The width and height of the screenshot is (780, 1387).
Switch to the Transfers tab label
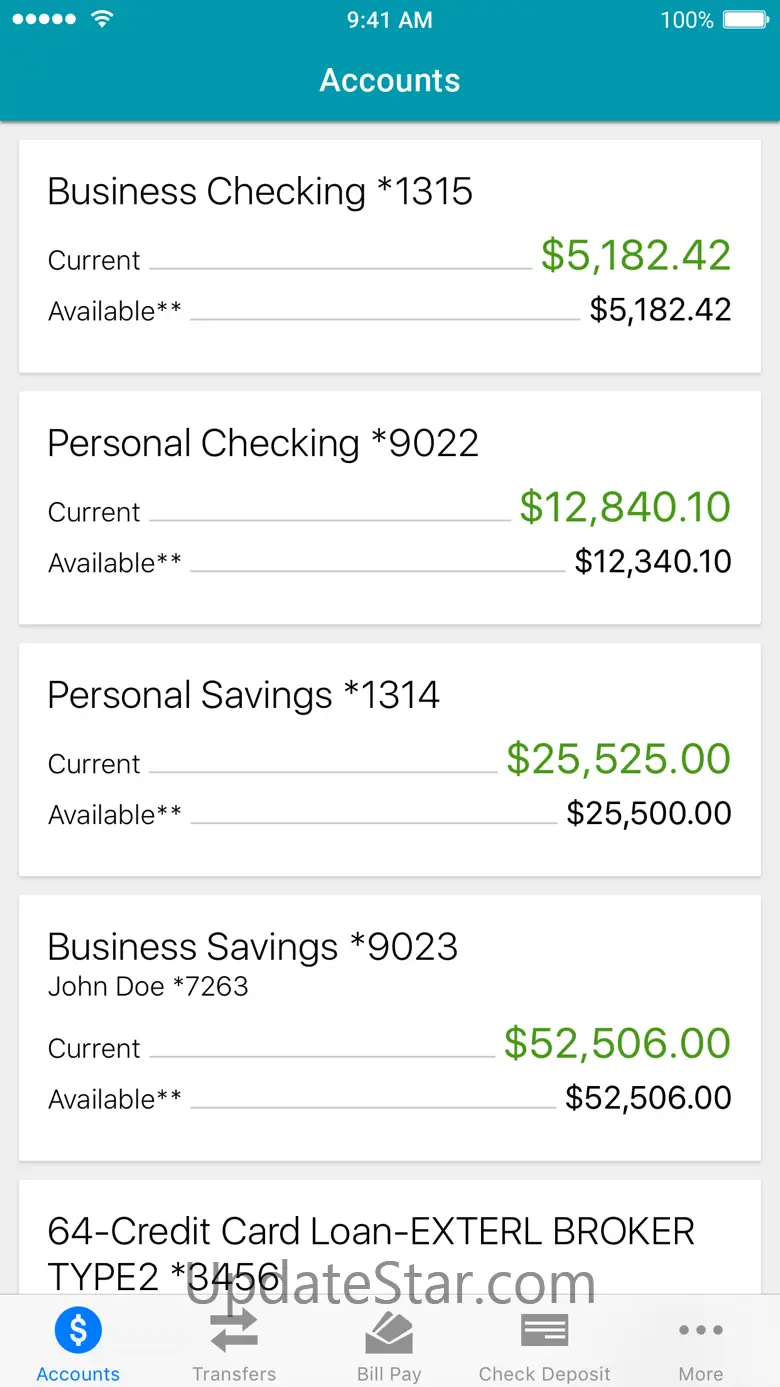[234, 1374]
